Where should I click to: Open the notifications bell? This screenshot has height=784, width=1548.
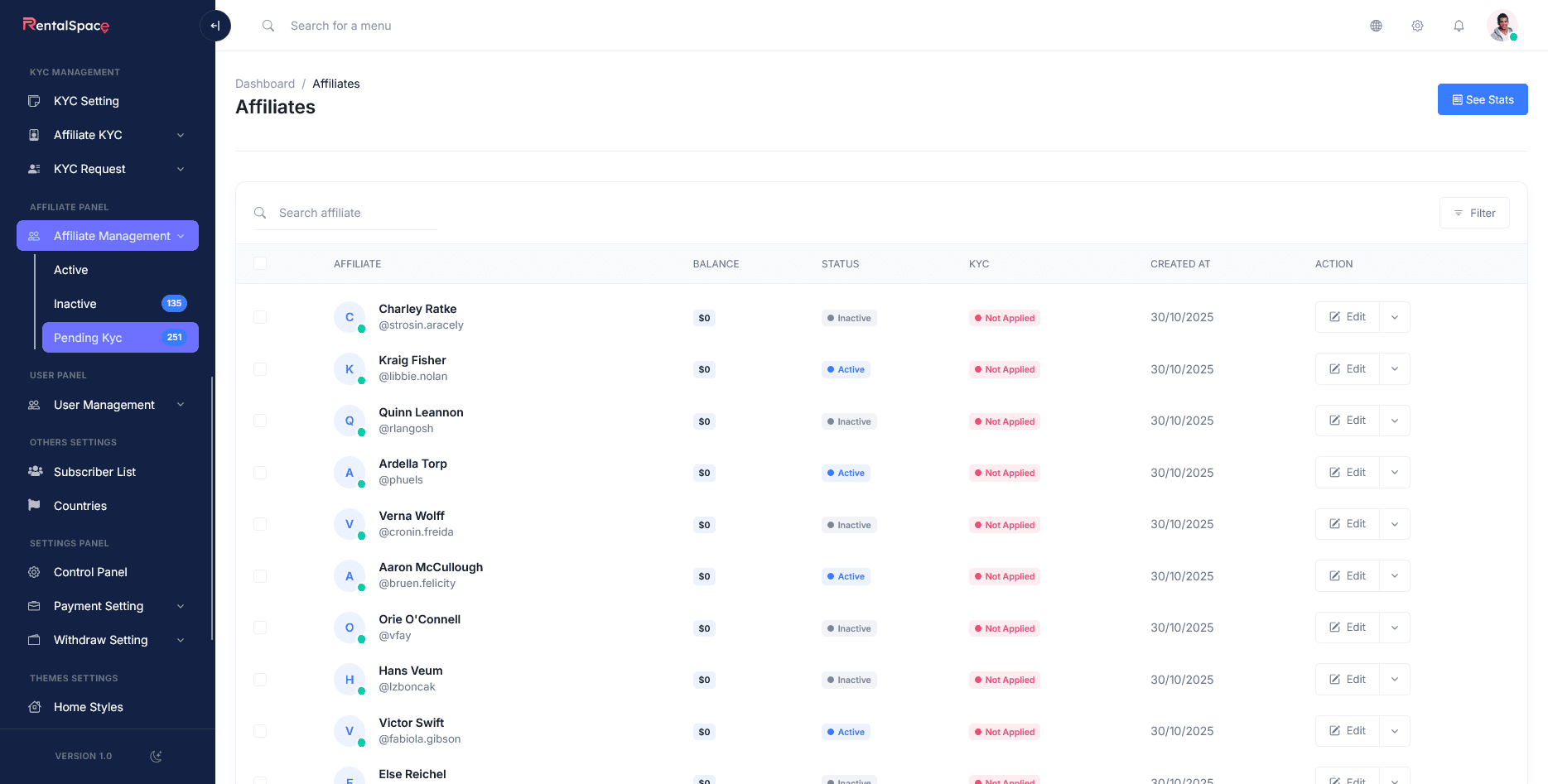(1459, 26)
